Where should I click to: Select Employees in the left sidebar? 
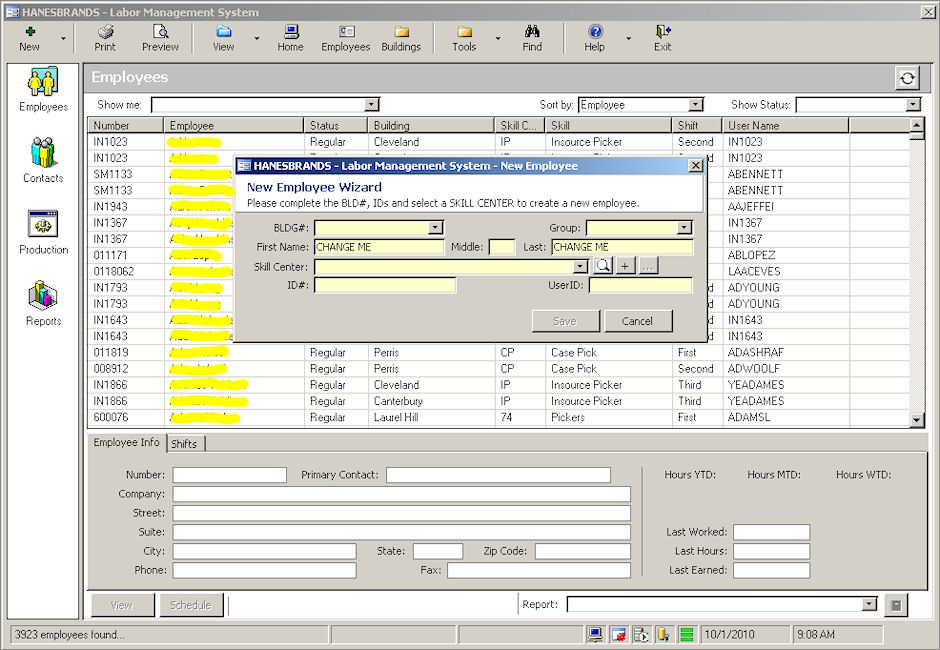43,89
